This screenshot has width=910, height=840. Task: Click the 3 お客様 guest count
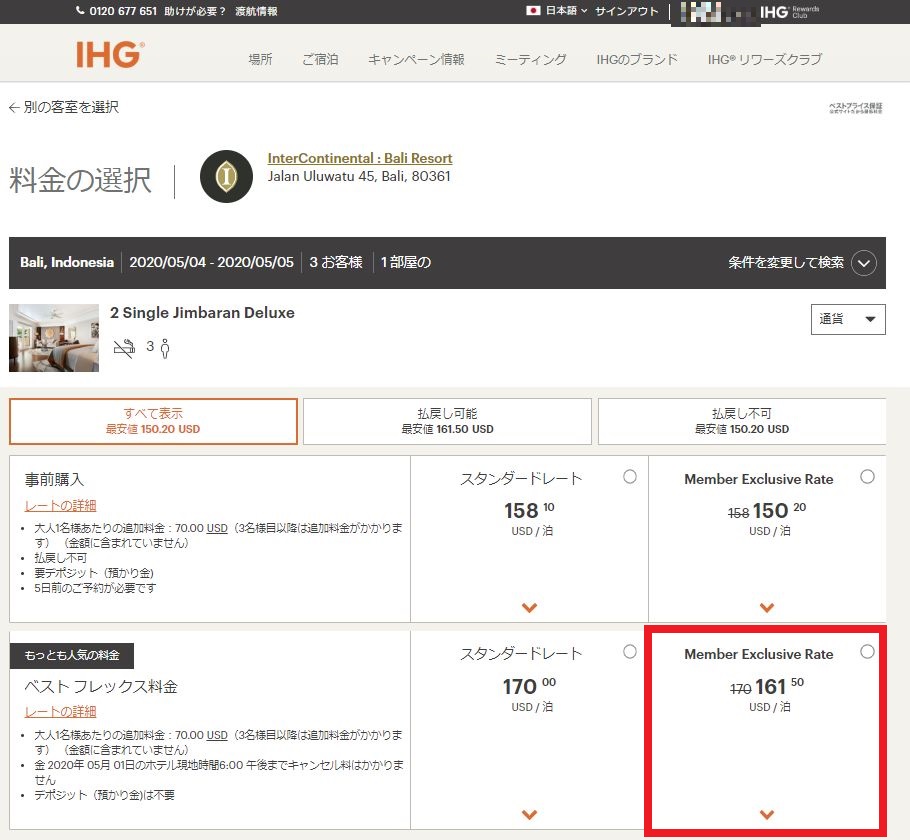(336, 262)
